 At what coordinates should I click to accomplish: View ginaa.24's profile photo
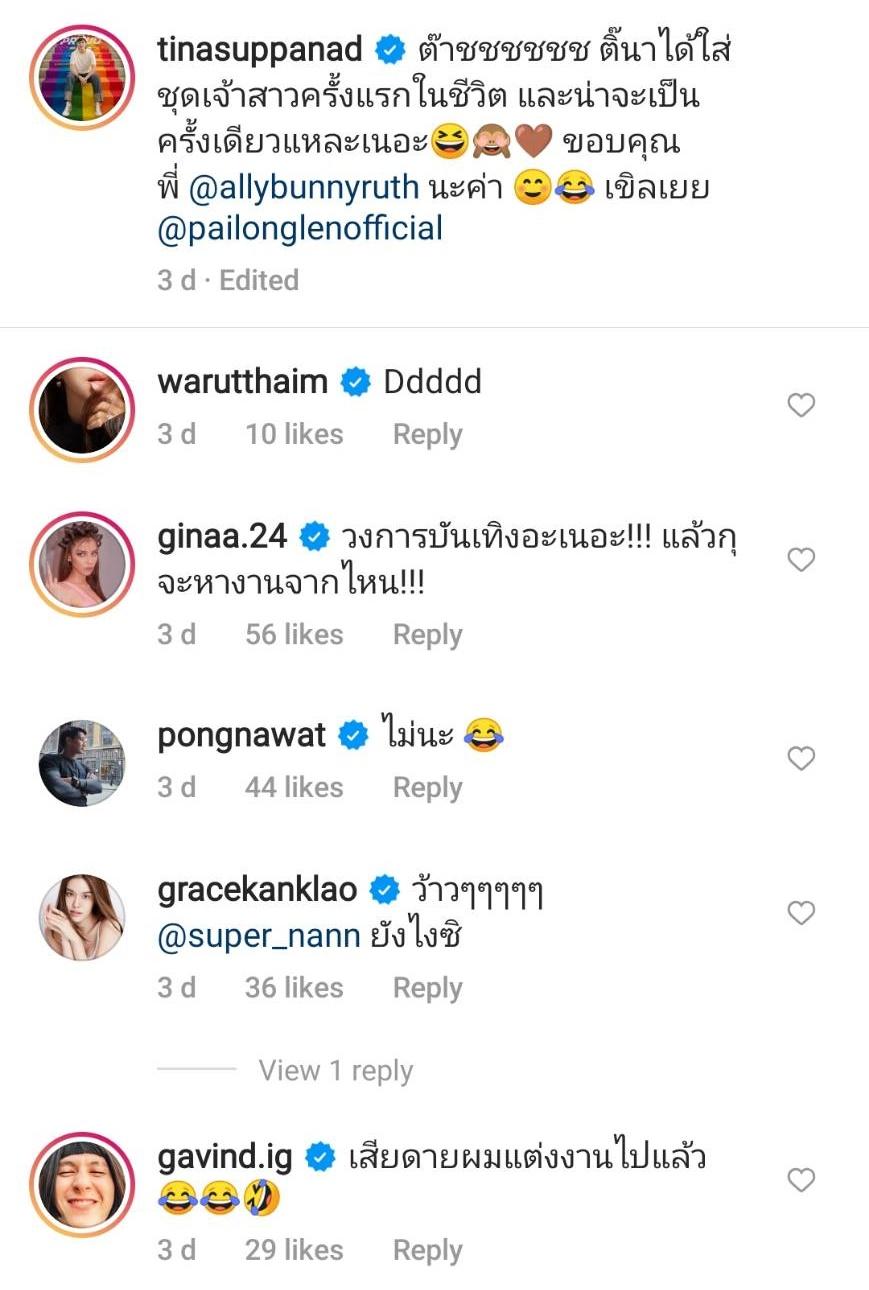coord(82,563)
